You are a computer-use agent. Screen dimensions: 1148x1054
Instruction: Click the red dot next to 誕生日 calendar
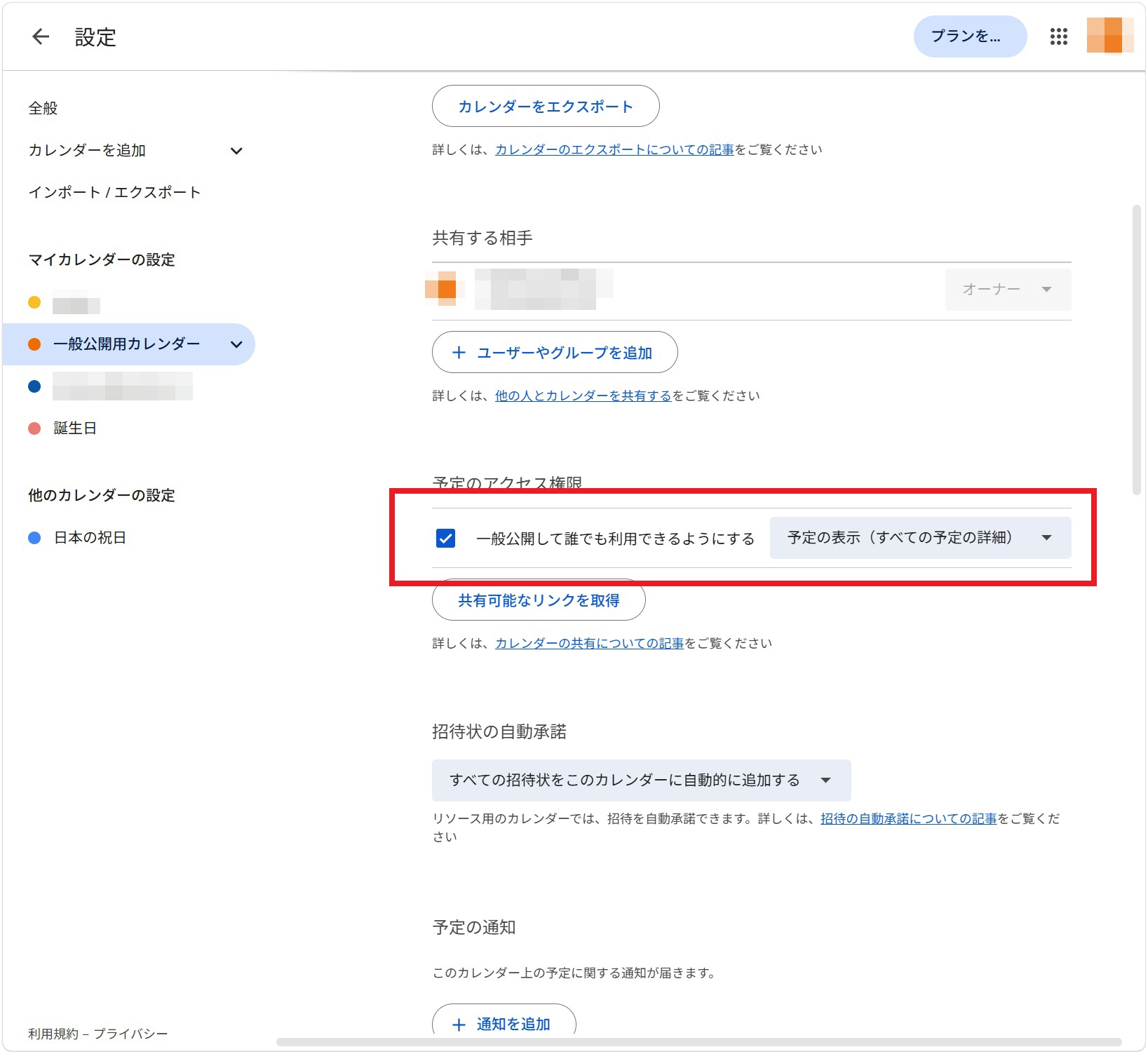(34, 428)
